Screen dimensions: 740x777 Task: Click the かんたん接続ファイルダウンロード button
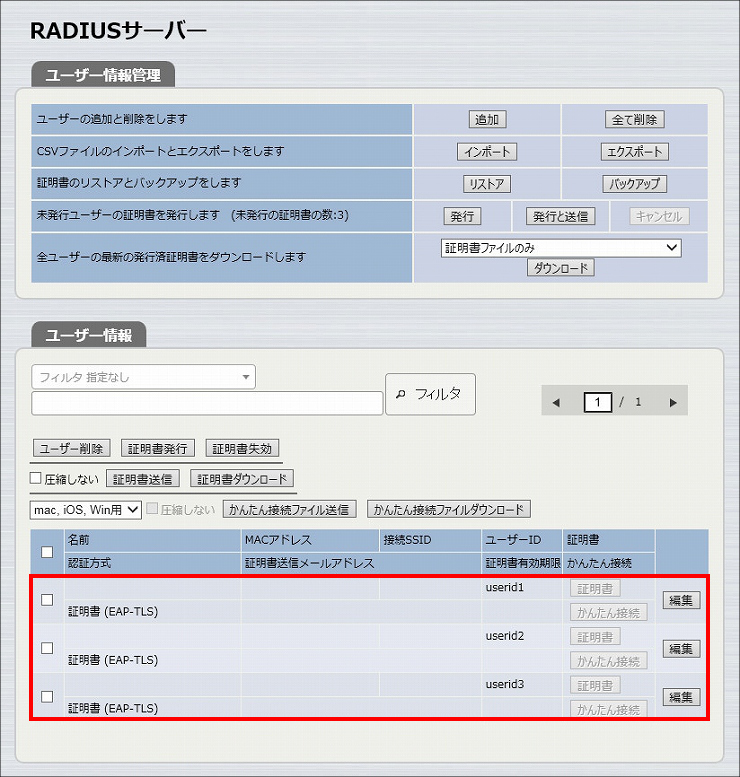[x=449, y=509]
